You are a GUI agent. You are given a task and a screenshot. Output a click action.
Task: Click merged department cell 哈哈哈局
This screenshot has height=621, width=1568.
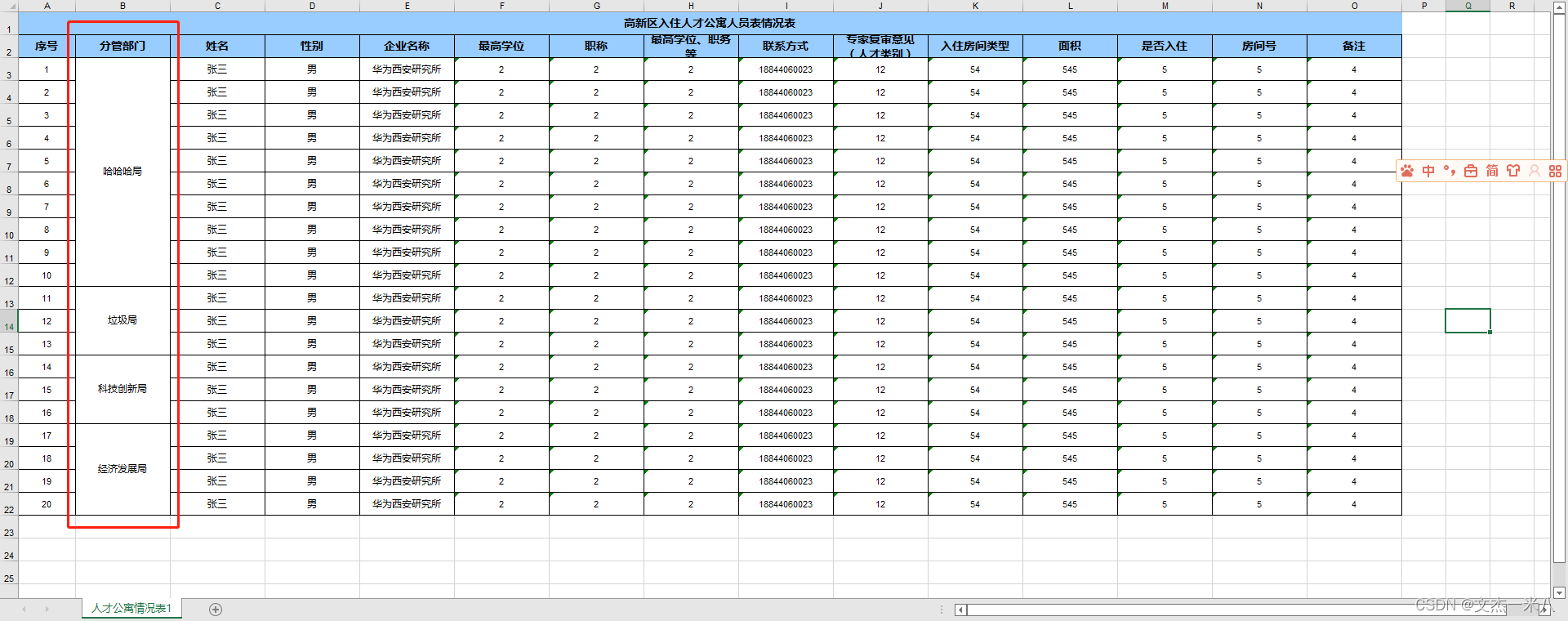click(122, 172)
